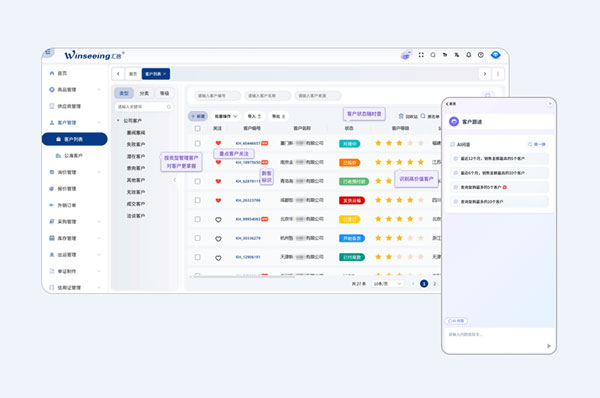Viewport: 600px width, 398px height.
Task: Select 成交客户 in the customer tree
Action: (136, 204)
